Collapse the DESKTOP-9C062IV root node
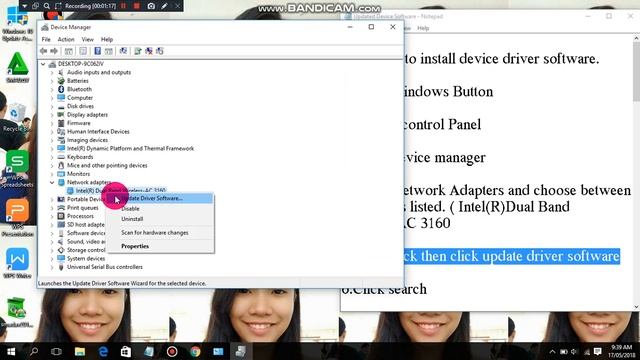The height and width of the screenshot is (360, 640). pyautogui.click(x=43, y=64)
